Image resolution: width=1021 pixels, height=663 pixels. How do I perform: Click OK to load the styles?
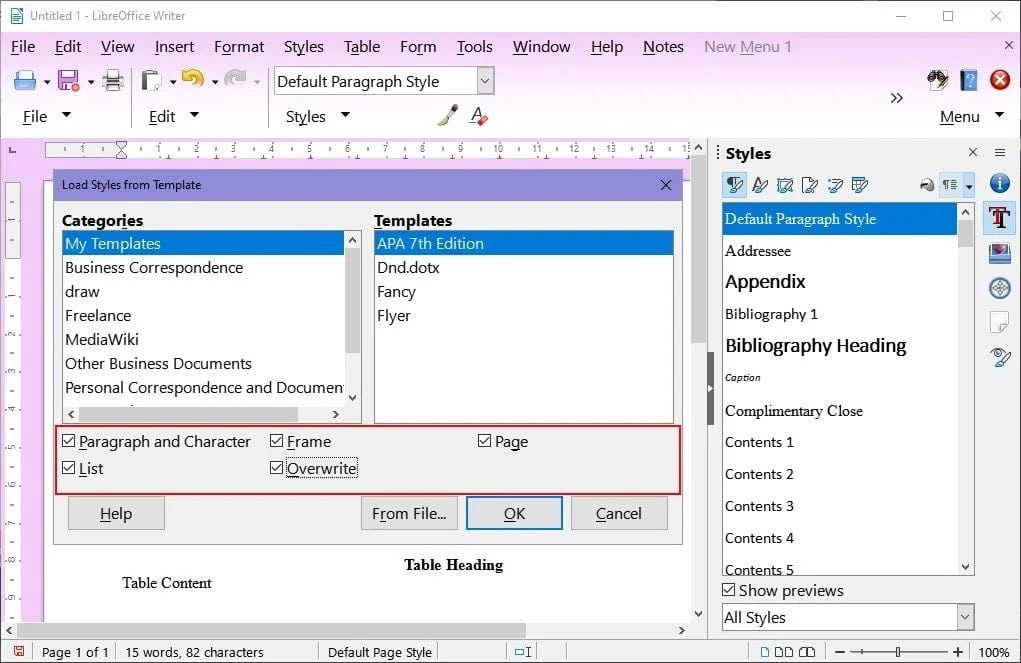tap(513, 513)
